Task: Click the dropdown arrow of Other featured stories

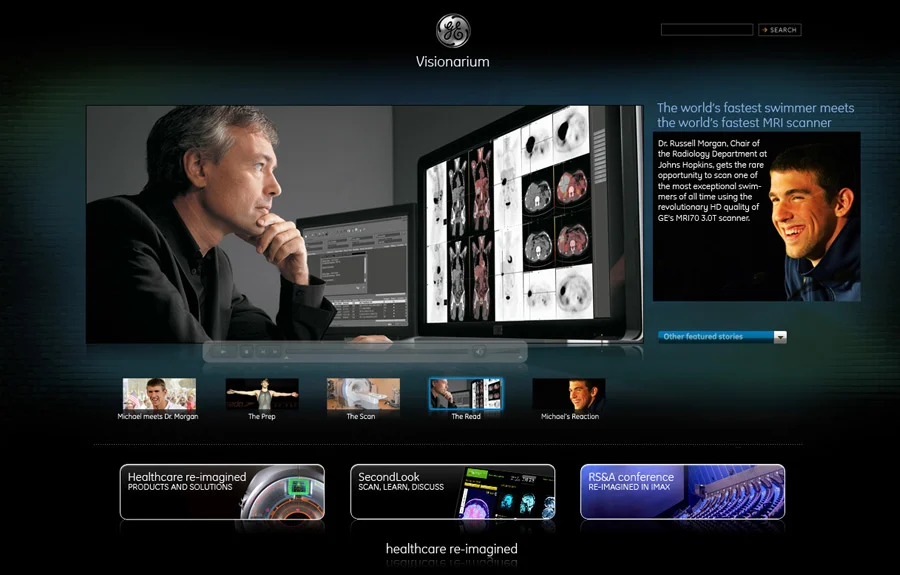Action: coord(780,337)
